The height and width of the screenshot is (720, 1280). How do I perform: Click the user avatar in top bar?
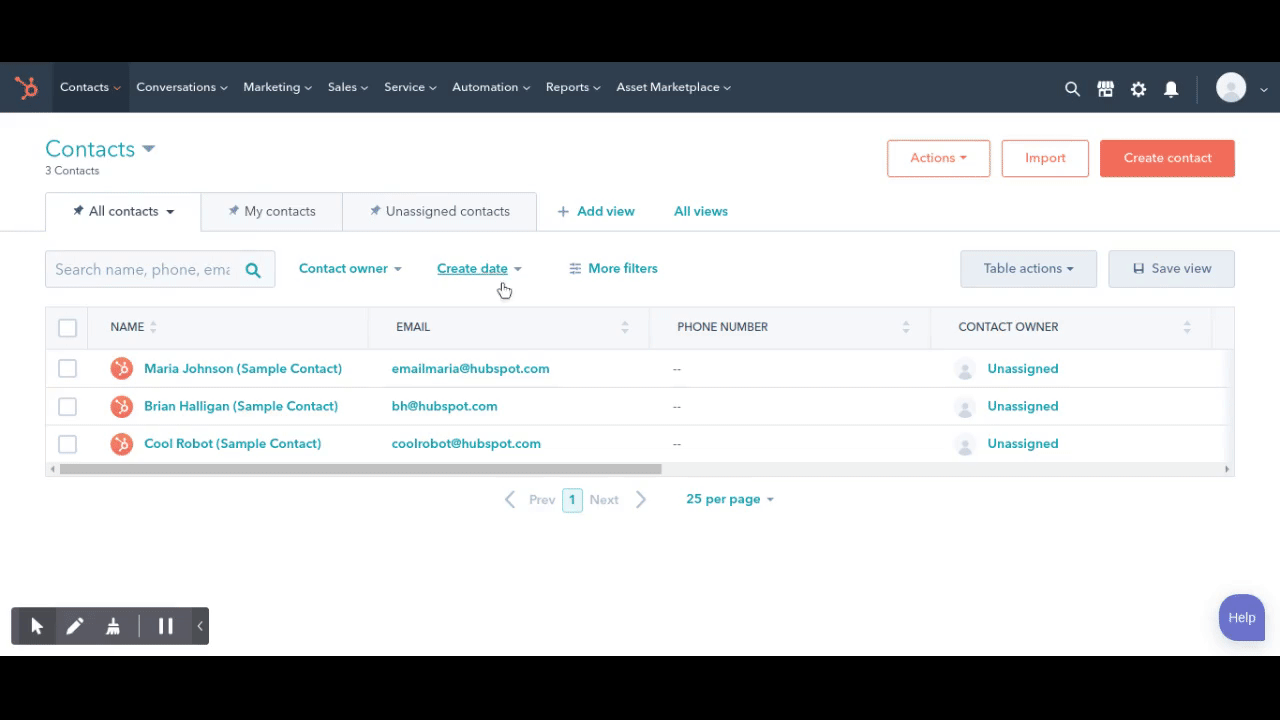click(1231, 88)
